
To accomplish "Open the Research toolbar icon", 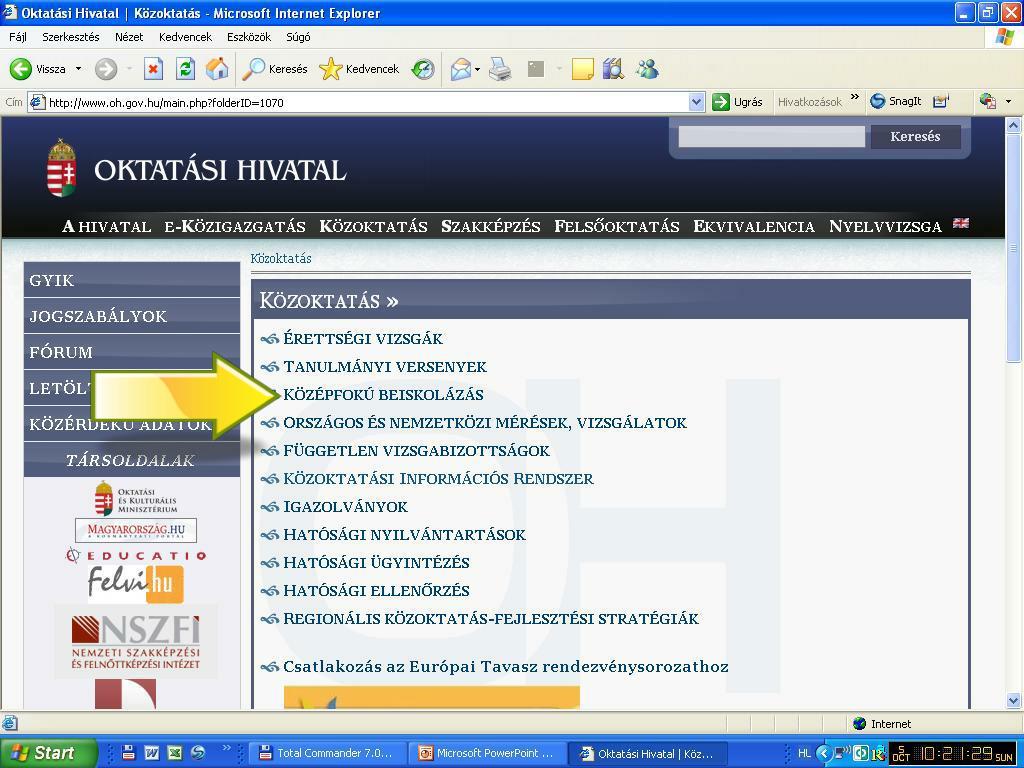I will point(613,69).
